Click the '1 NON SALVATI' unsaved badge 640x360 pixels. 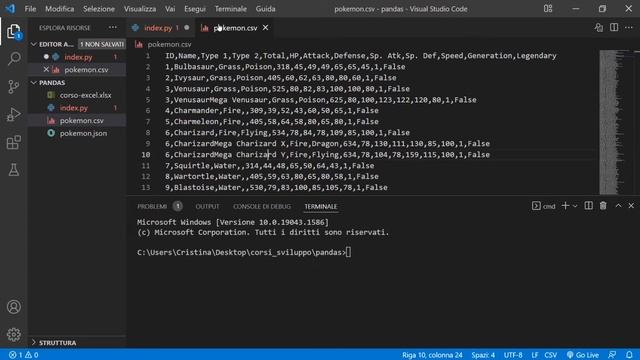coord(101,44)
